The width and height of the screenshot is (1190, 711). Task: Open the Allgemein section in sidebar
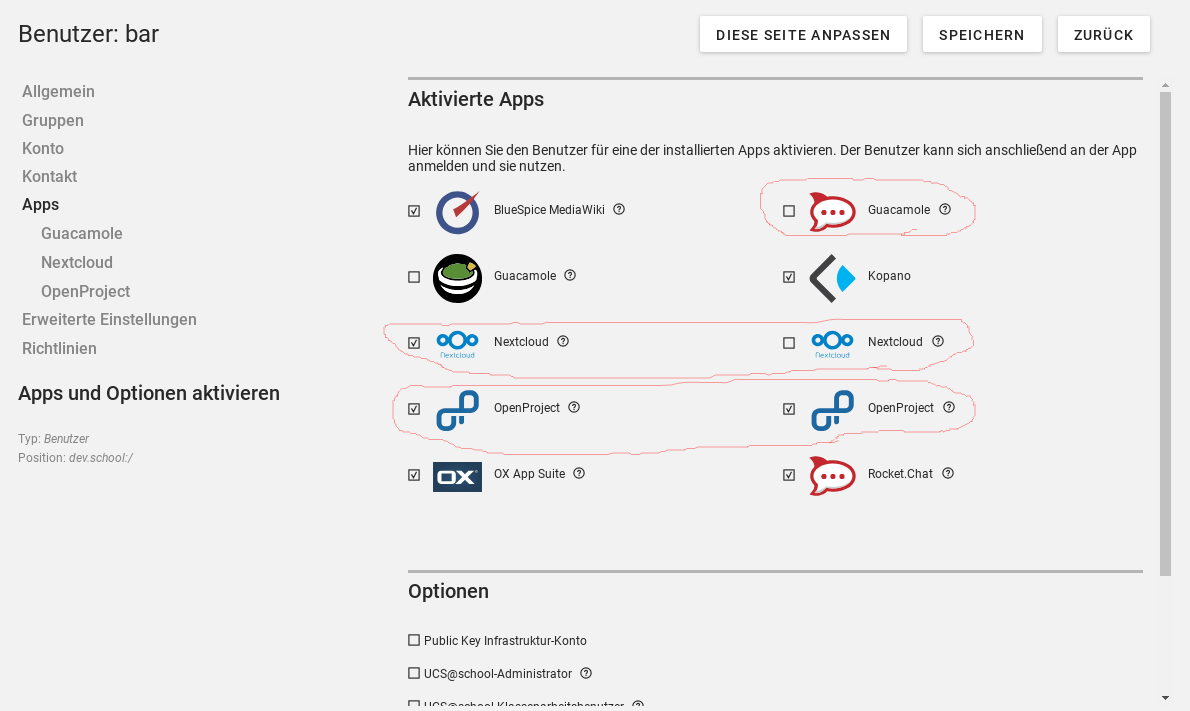58,91
